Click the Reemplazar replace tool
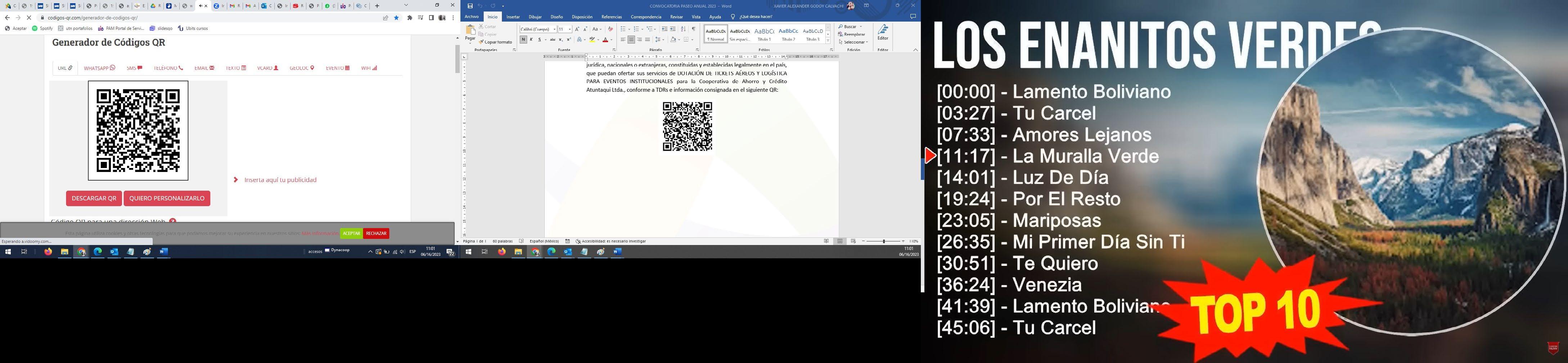Screen dimensions: 1568x363 coord(852,34)
